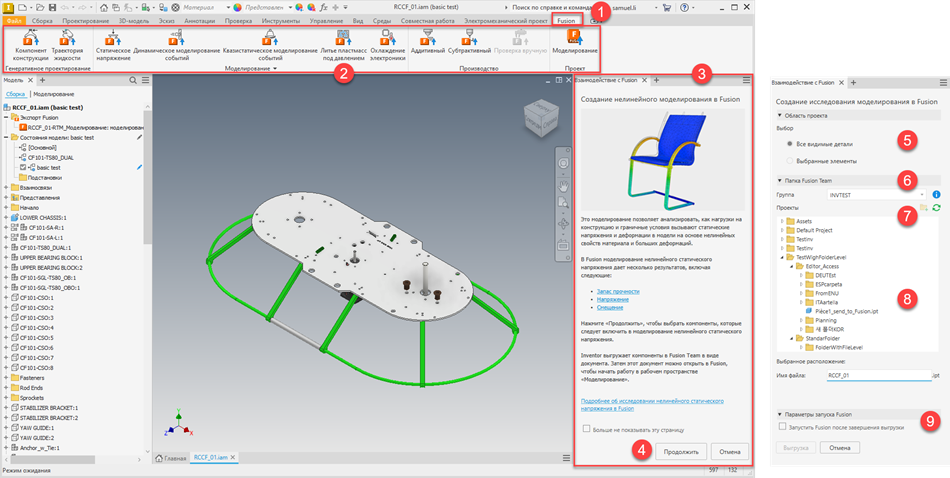Open the Литье пластмасс под давлением tool
Viewport: 950px width, 478px height.
tap(342, 46)
